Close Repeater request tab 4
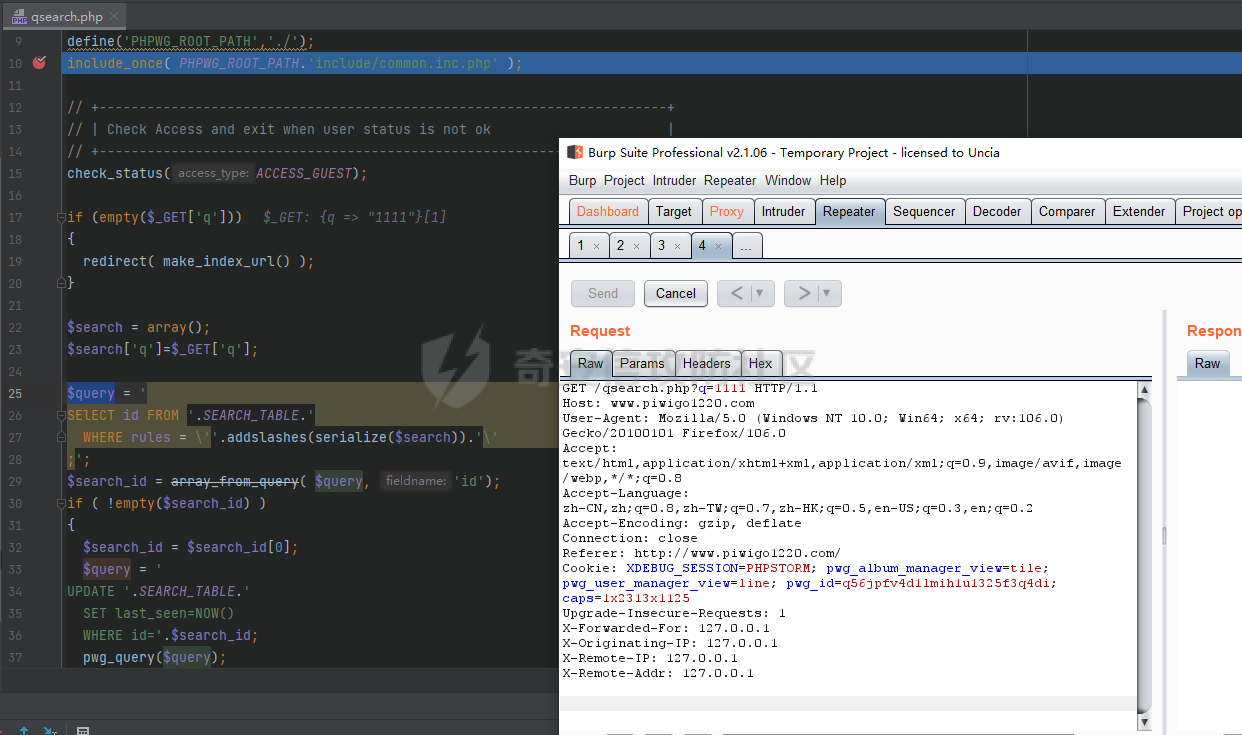Viewport: 1242px width, 735px height. (718, 246)
